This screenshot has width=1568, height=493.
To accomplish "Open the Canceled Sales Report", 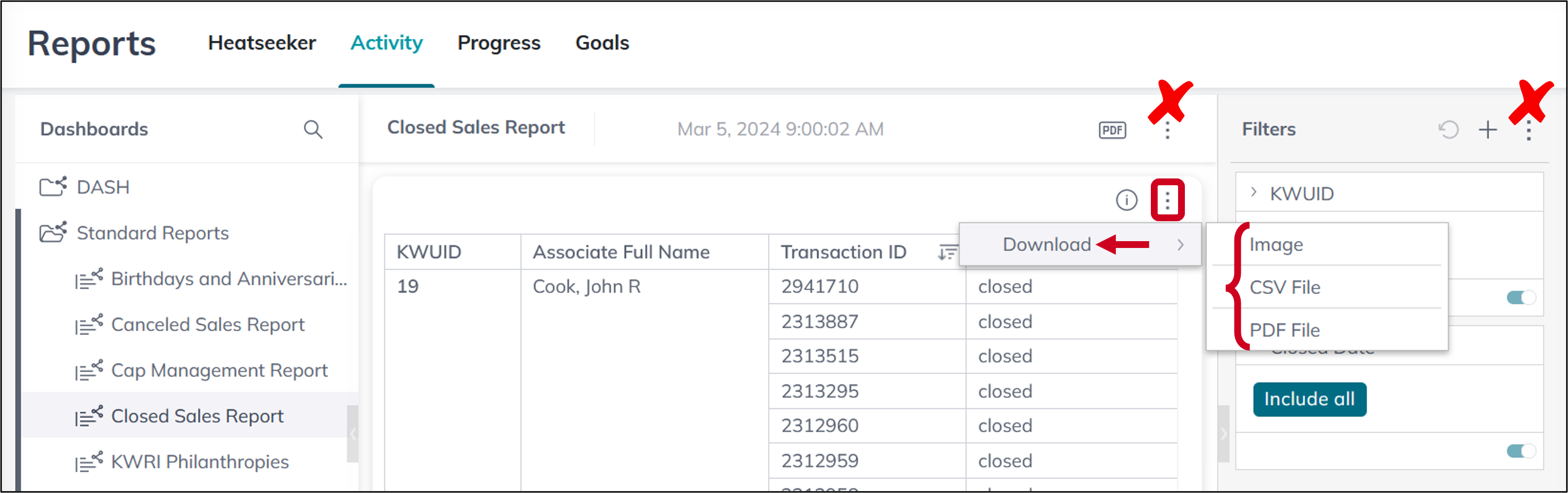I will (208, 324).
